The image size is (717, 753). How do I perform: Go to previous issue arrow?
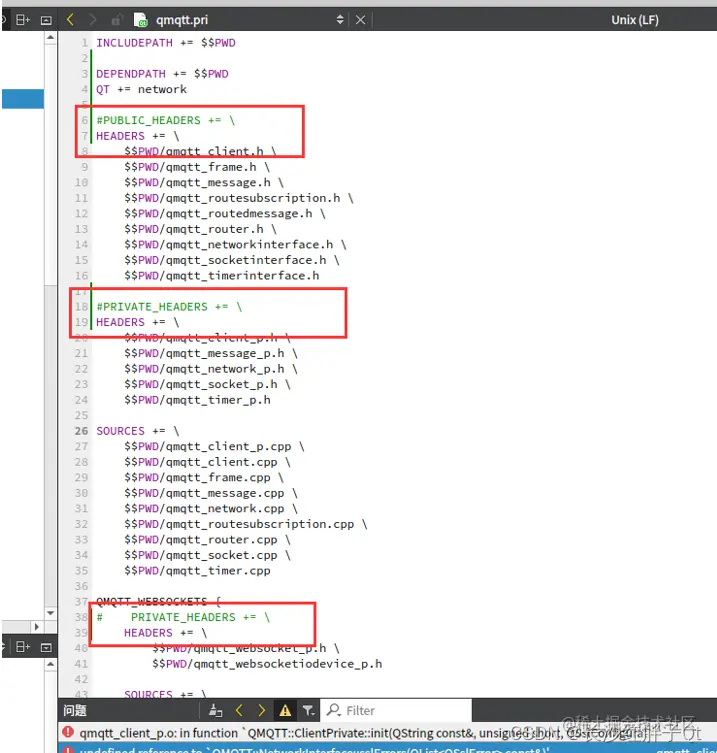click(x=239, y=710)
